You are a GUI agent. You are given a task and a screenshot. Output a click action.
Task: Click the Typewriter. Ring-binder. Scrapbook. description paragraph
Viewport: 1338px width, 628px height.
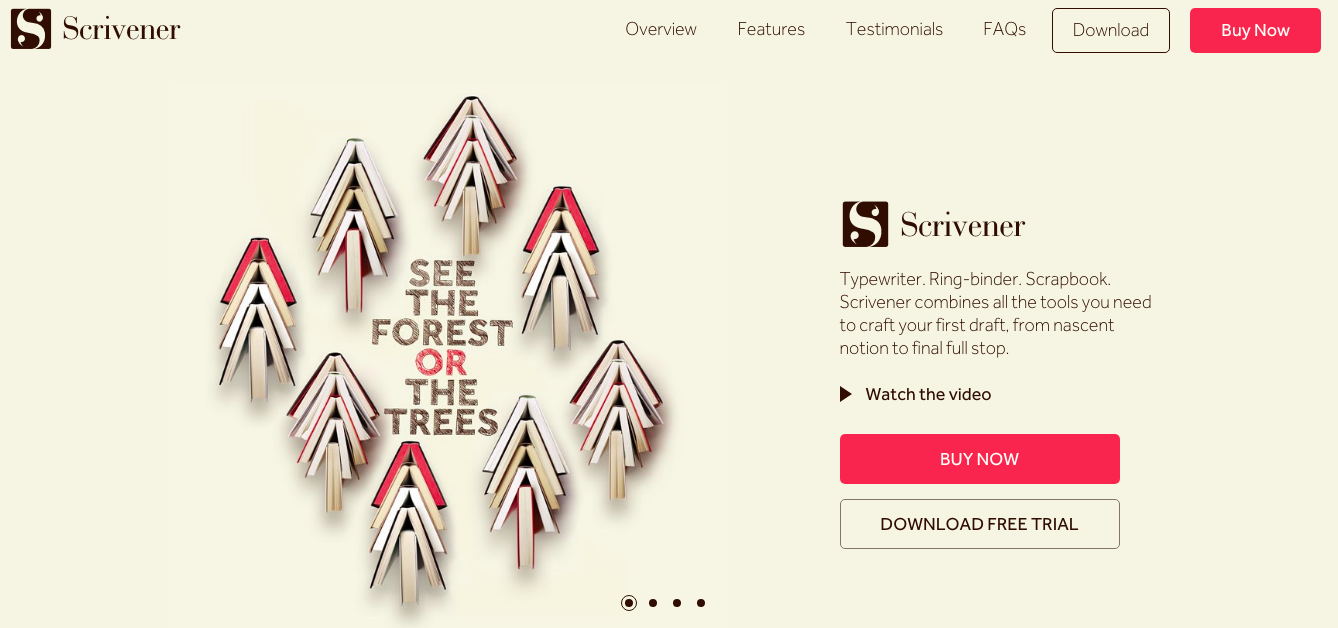point(996,314)
